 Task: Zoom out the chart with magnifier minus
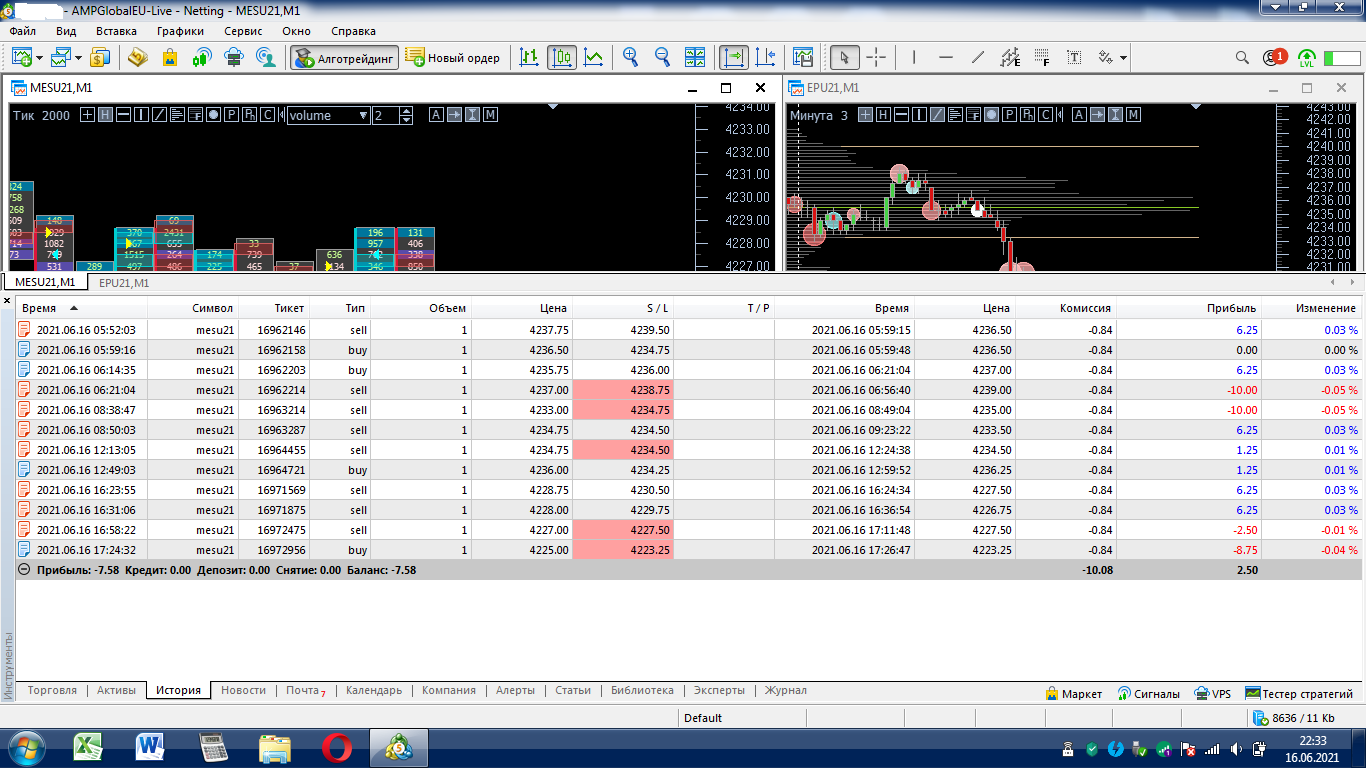(x=662, y=57)
